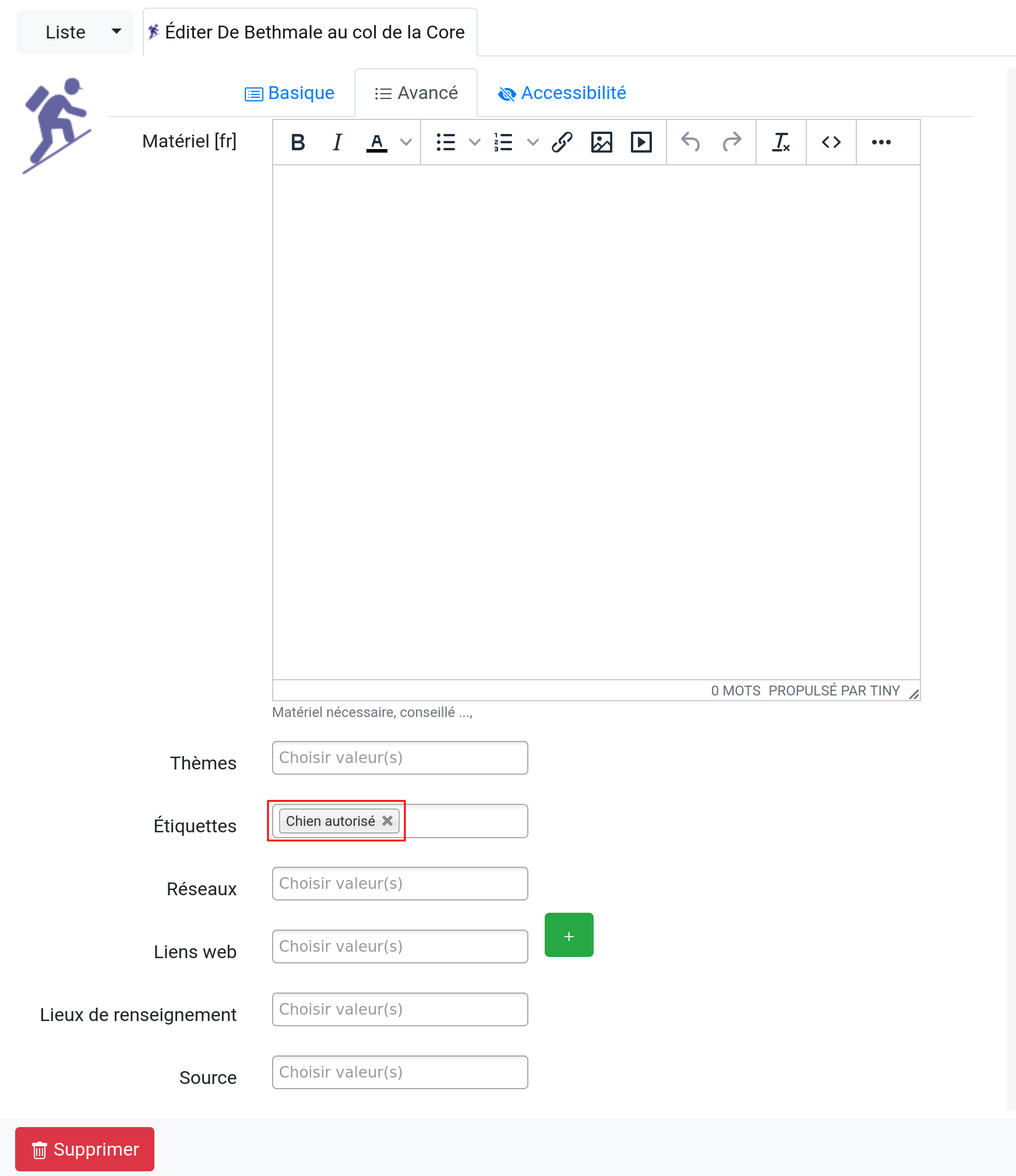Open source code view of editor
Screen dimensions: 1016x1176
click(831, 142)
